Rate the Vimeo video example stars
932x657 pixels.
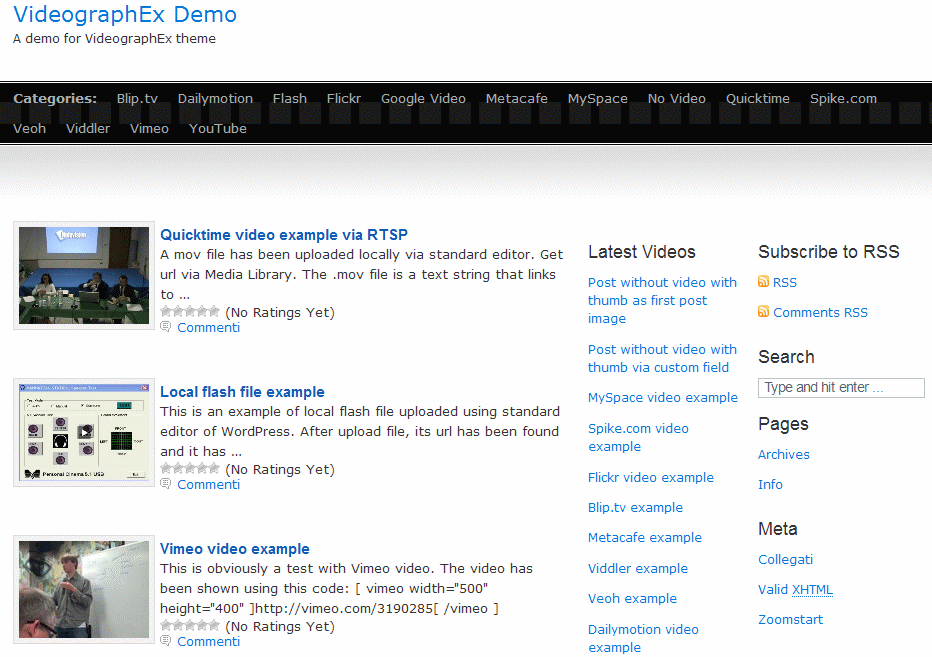190,626
